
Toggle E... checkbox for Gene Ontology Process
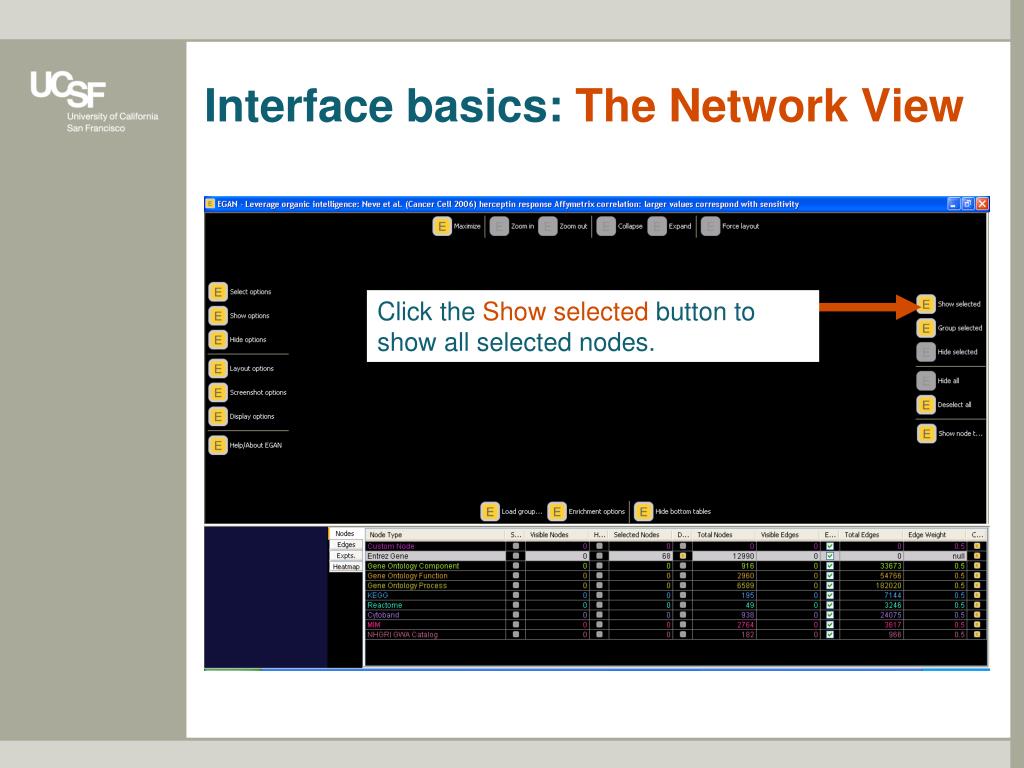coord(829,585)
